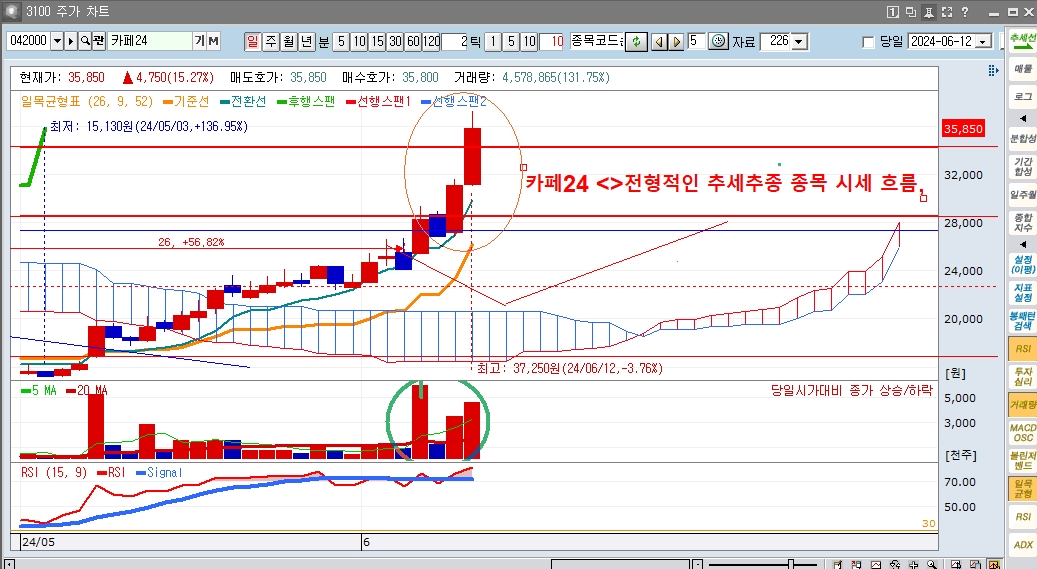Click the 5 MA volume legend
This screenshot has width=1037, height=569.
pyautogui.click(x=38, y=390)
